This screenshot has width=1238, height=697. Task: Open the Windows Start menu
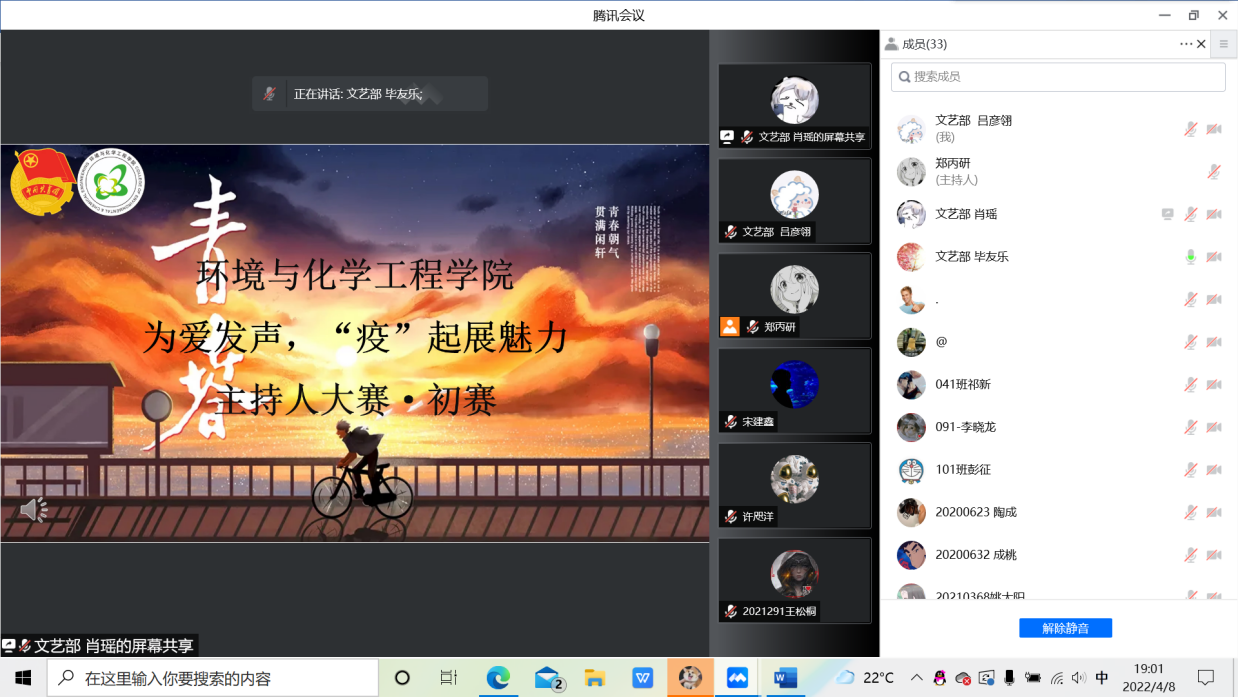[x=23, y=678]
